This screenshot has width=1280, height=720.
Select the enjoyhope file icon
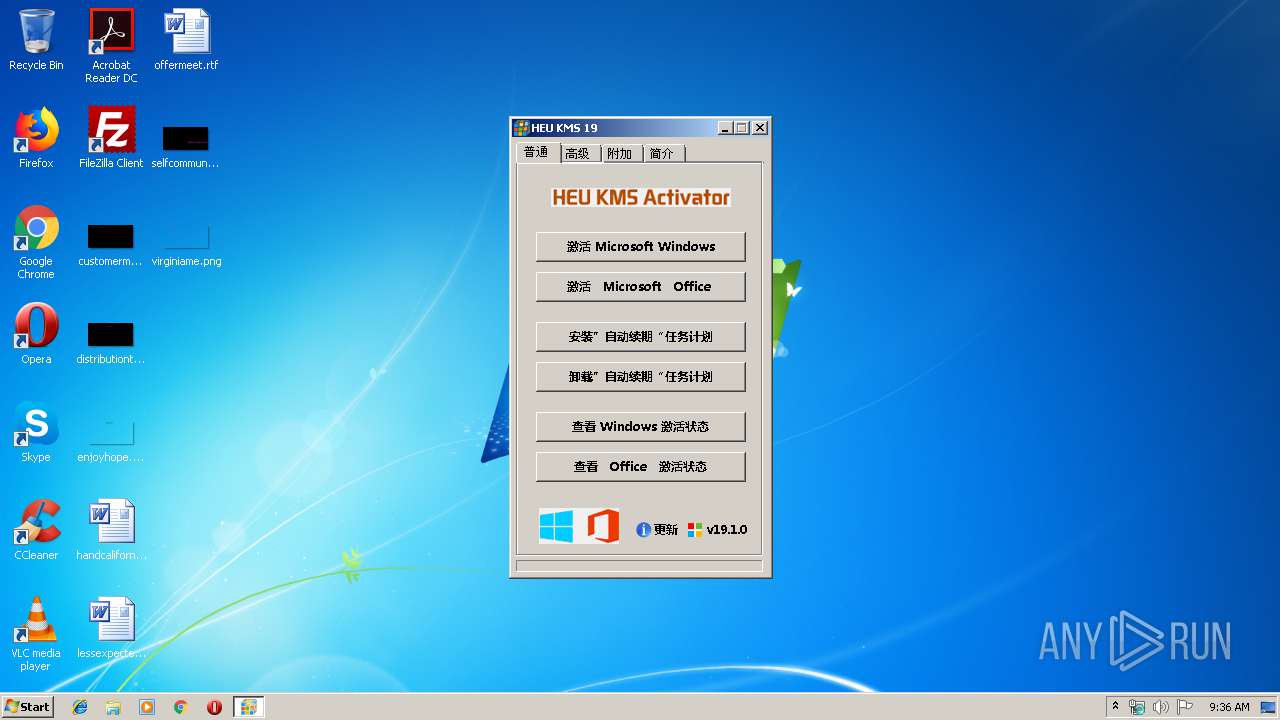pyautogui.click(x=111, y=440)
